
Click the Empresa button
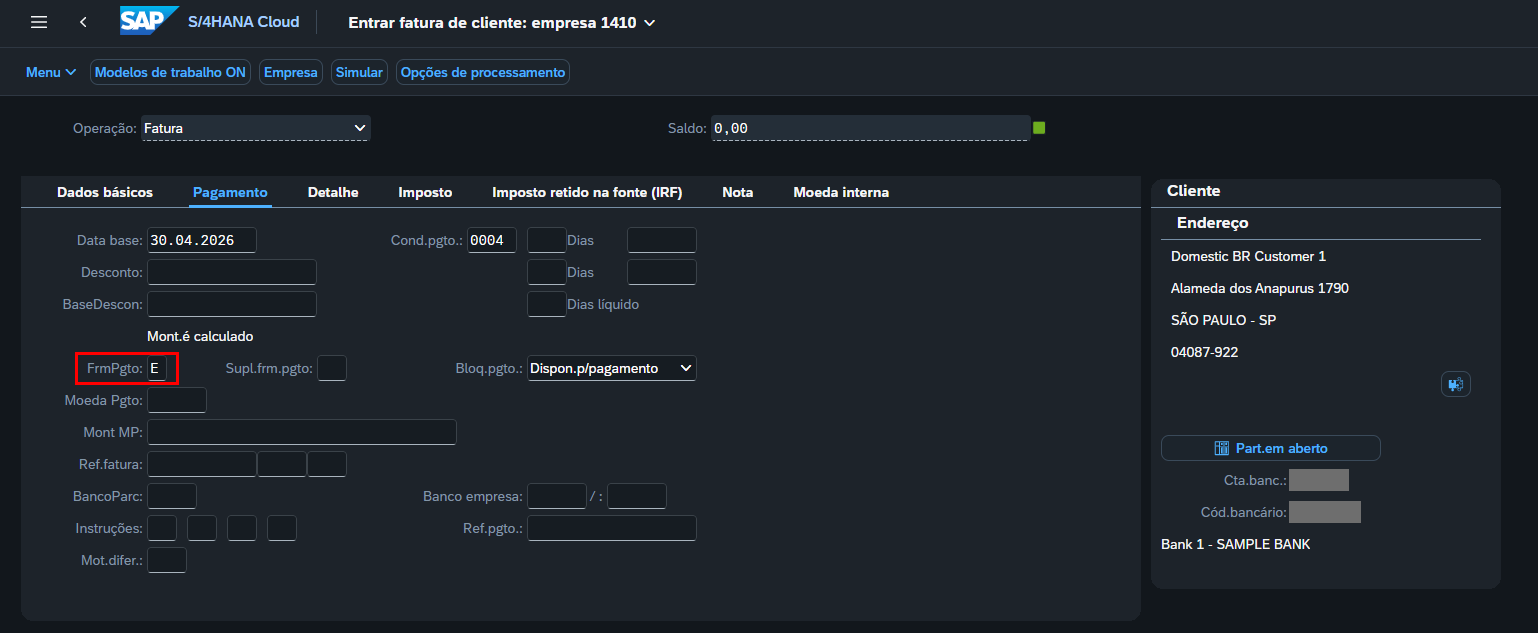coord(290,72)
